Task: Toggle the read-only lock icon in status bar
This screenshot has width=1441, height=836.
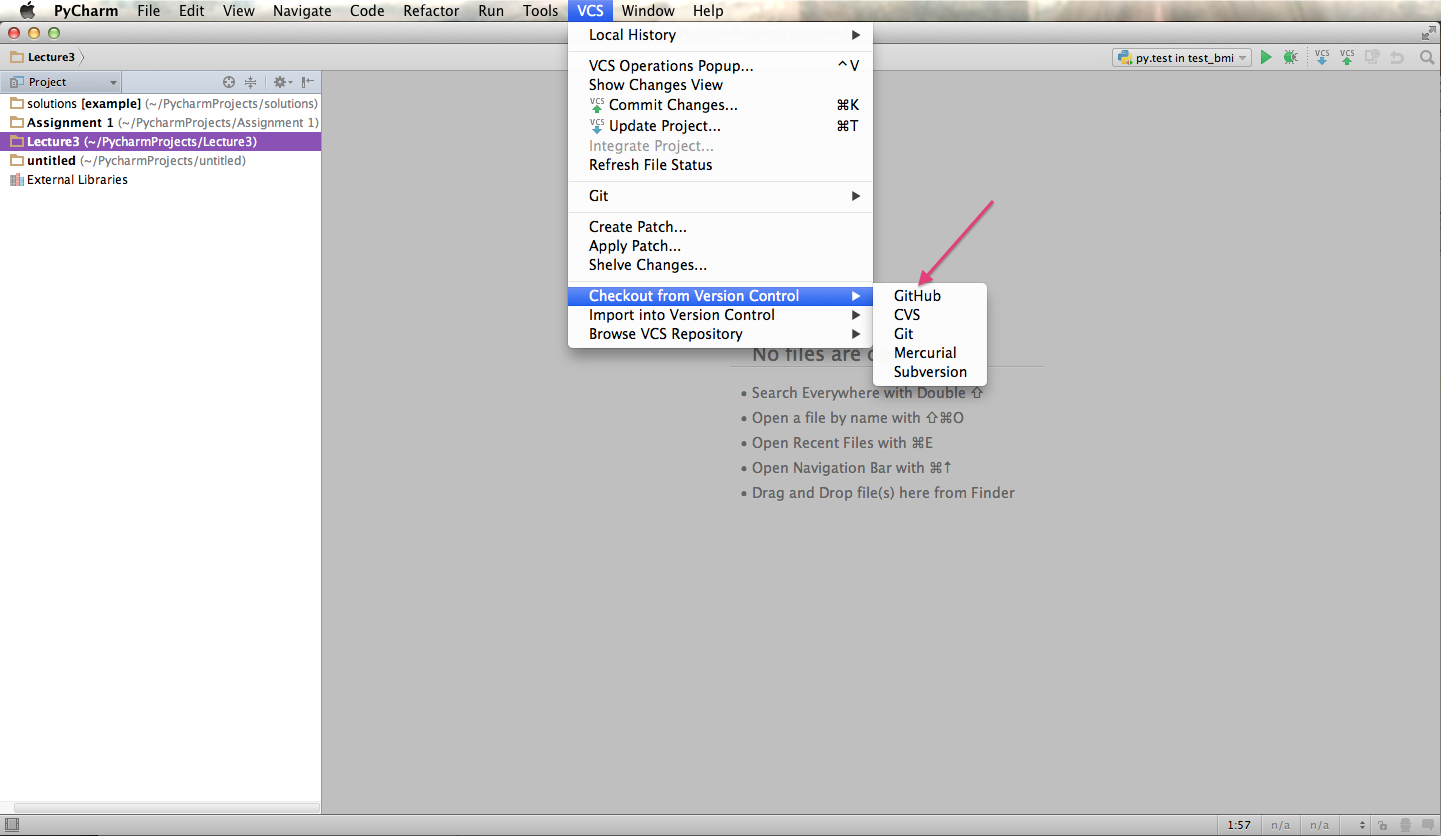Action: (1382, 825)
